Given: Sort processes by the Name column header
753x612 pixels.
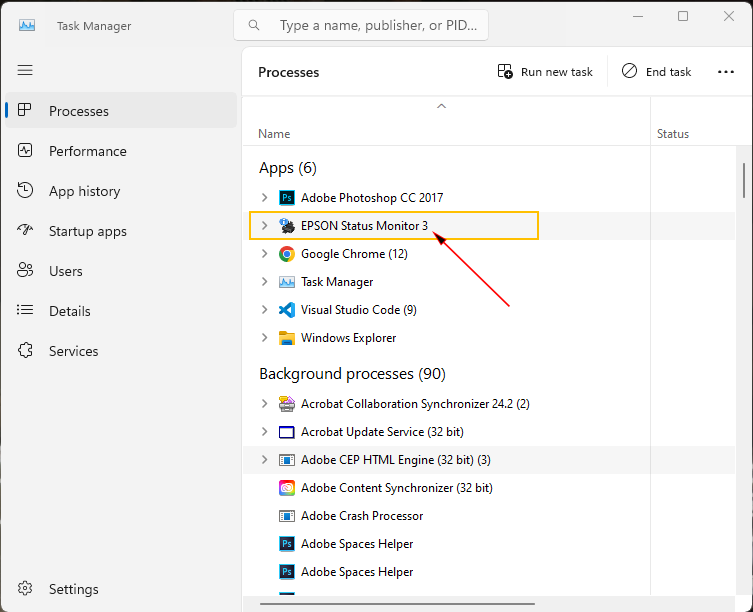Looking at the screenshot, I should (x=274, y=133).
